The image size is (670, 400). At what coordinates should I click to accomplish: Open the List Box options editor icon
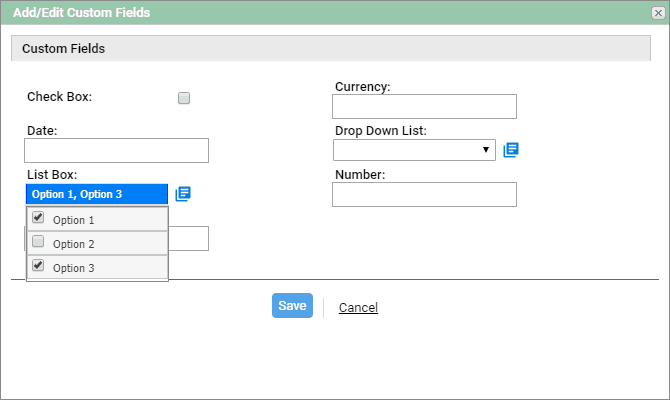pos(183,194)
